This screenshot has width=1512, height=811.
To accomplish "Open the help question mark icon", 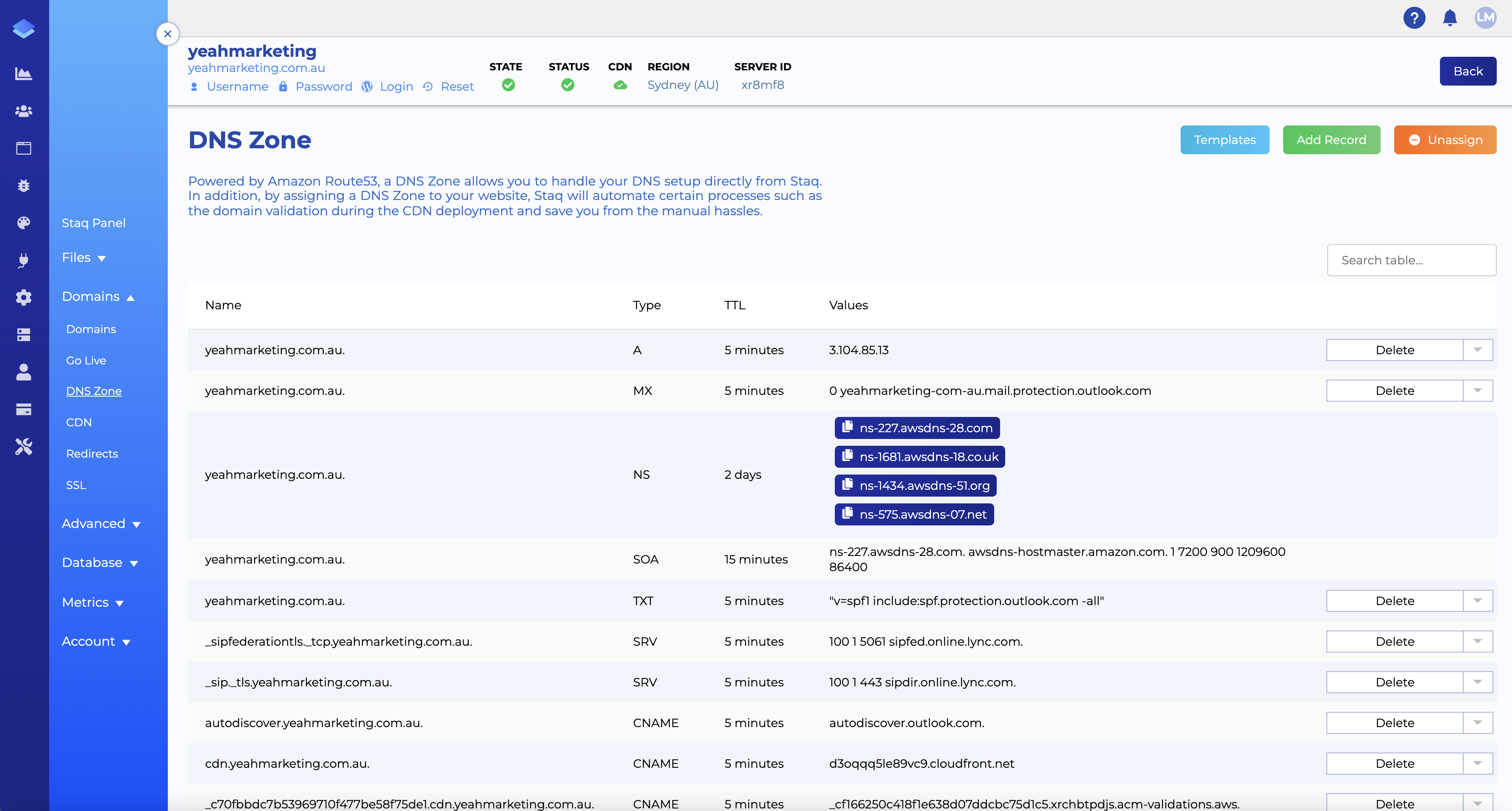I will [x=1415, y=18].
